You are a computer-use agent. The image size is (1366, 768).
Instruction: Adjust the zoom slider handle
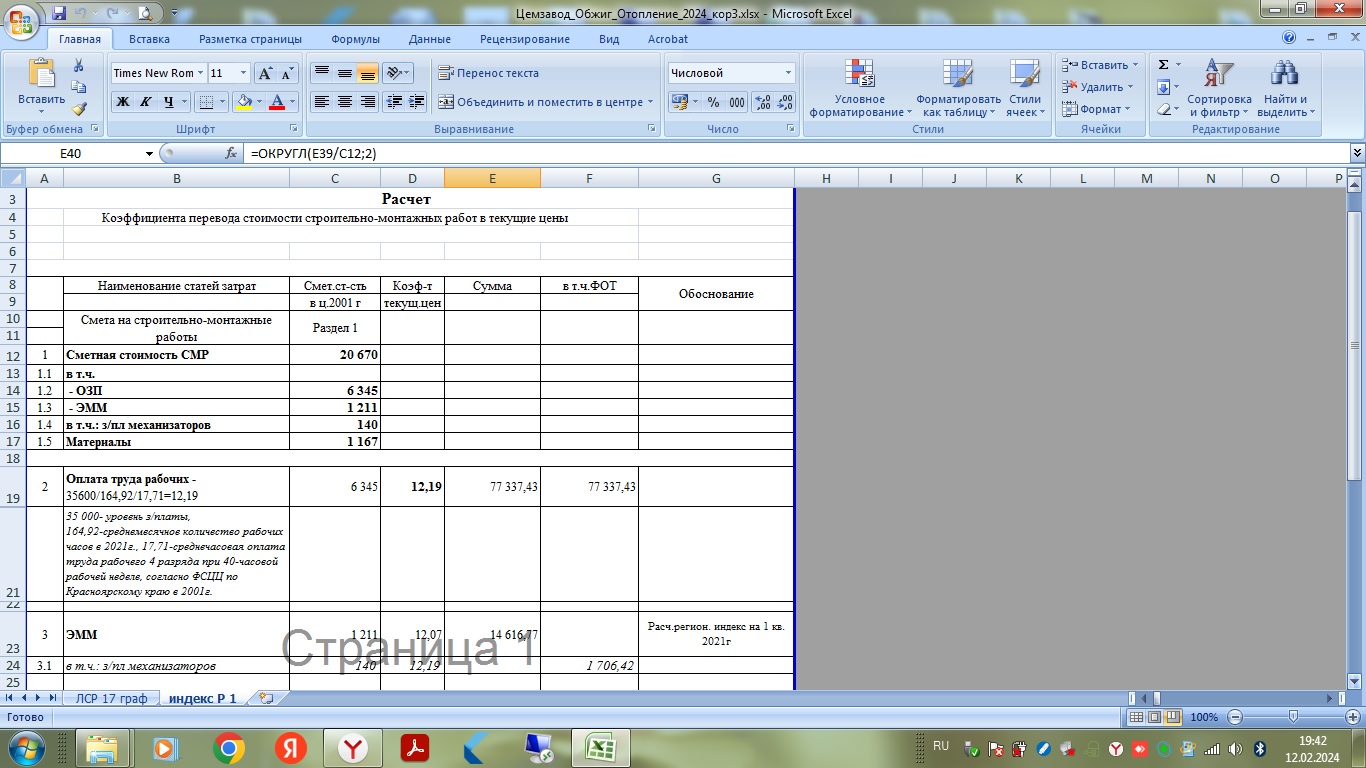(x=1294, y=717)
